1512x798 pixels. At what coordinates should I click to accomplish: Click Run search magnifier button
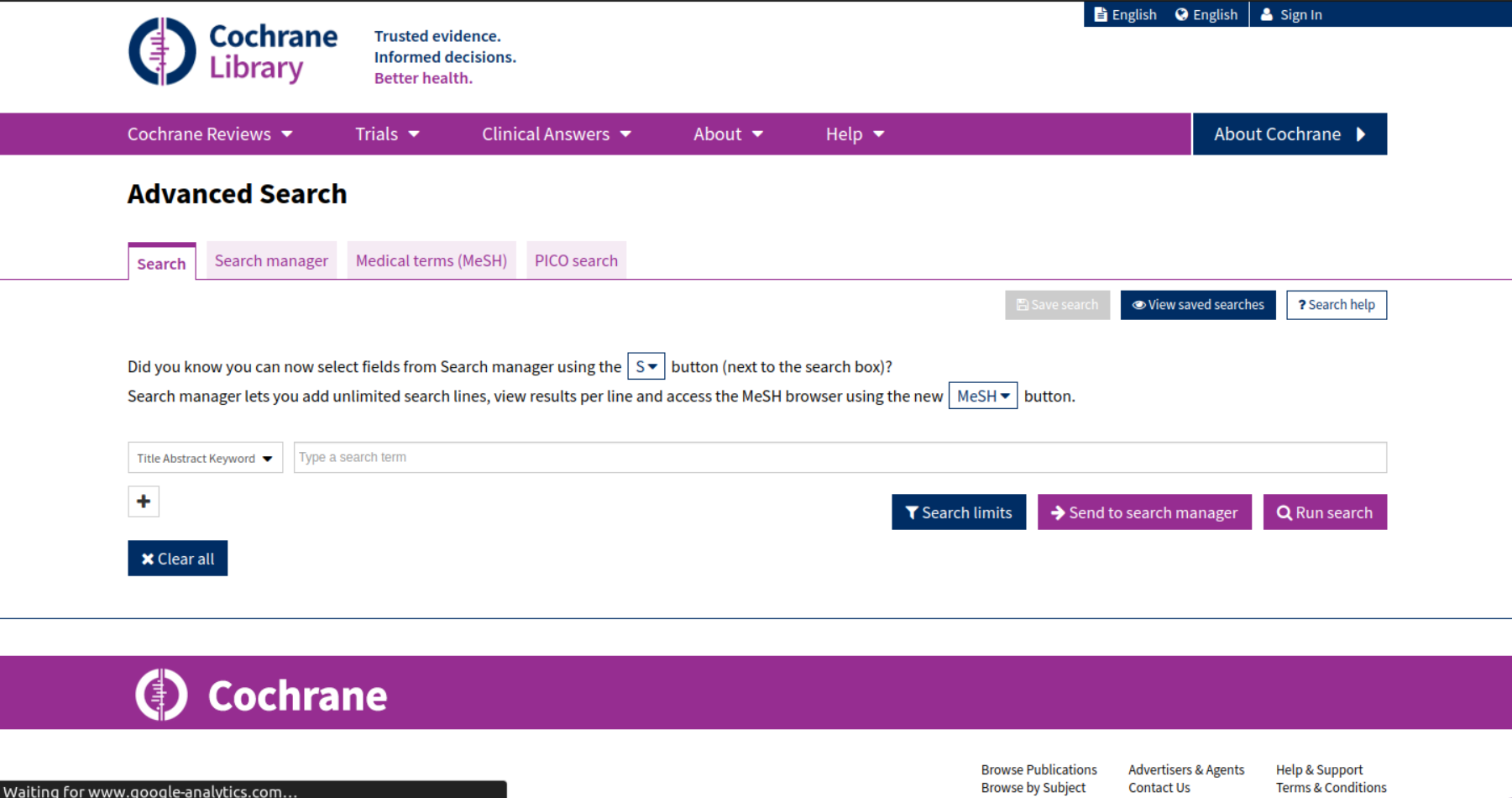point(1324,512)
